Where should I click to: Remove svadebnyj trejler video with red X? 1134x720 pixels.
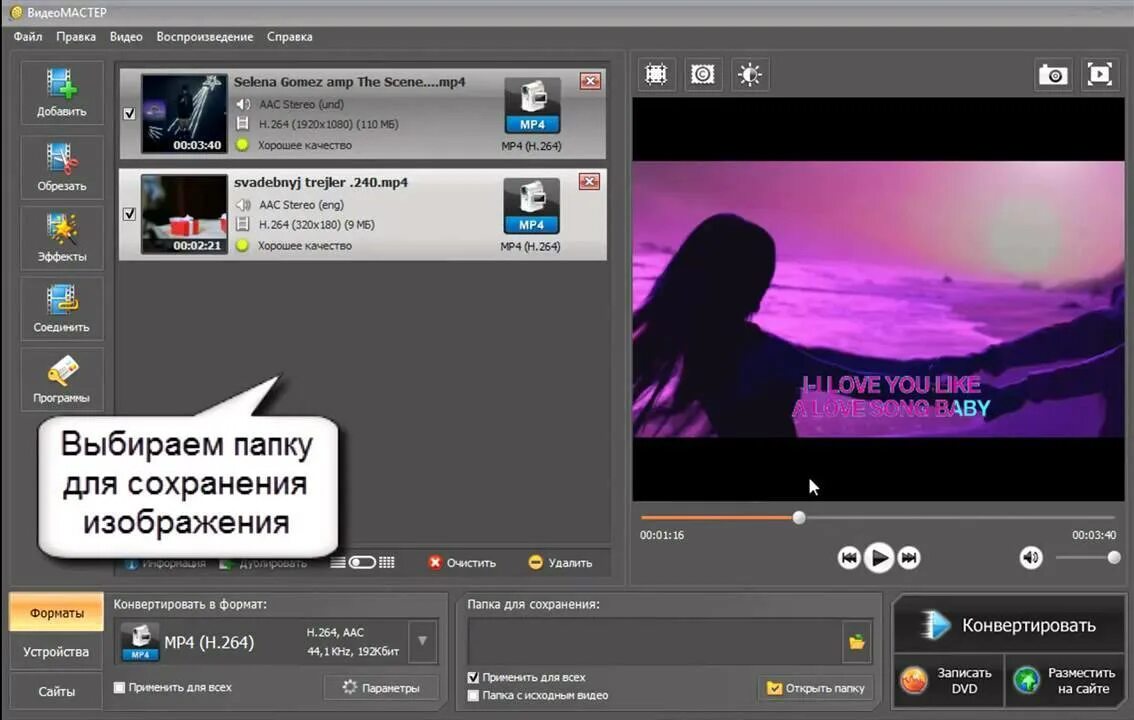pos(590,181)
